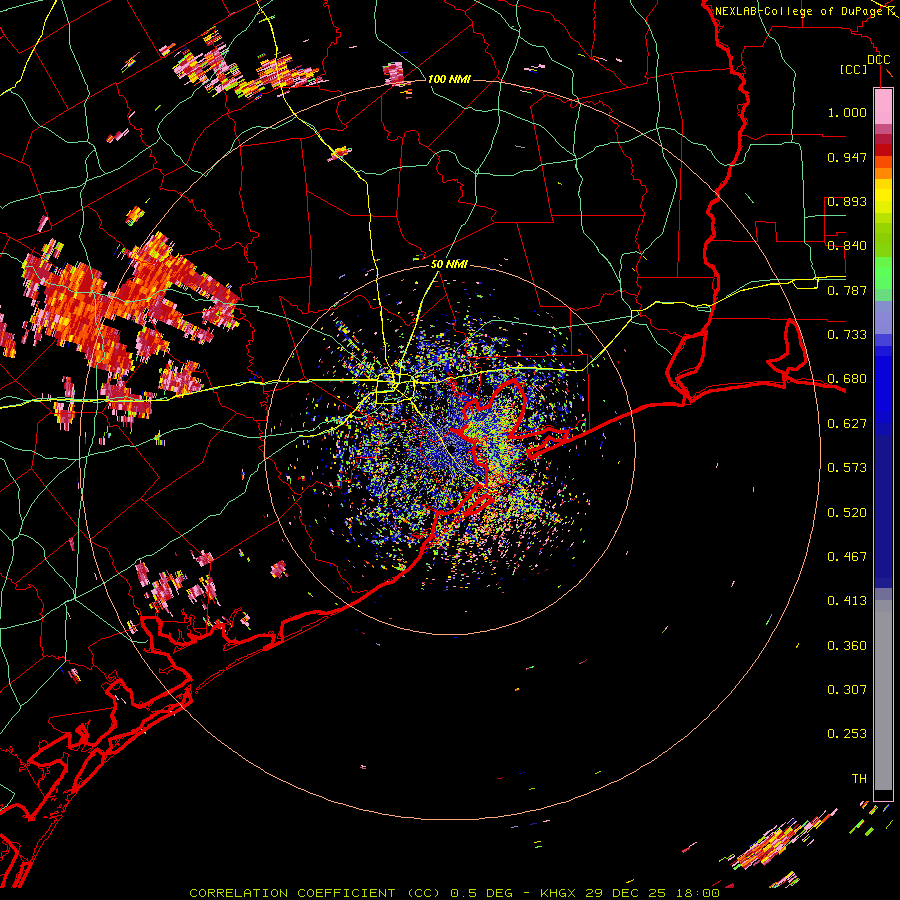
Task: Click the 0.840 scale value
Action: point(847,246)
